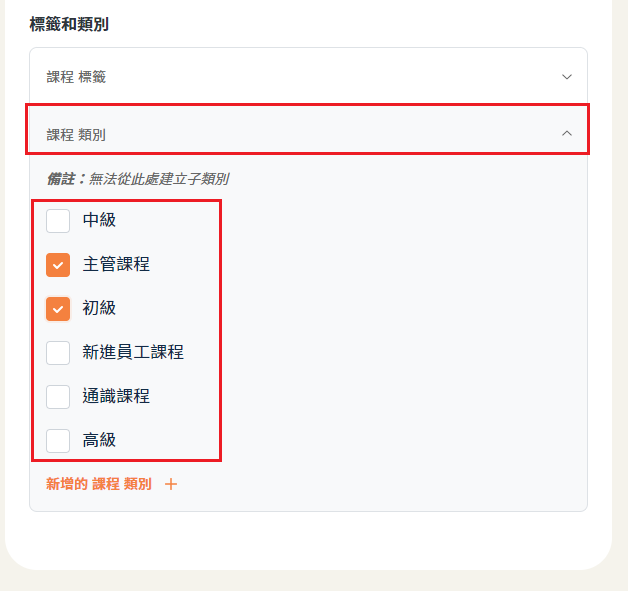This screenshot has width=628, height=591.
Task: Click the 標籤和類別 section heading
Action: point(69,24)
